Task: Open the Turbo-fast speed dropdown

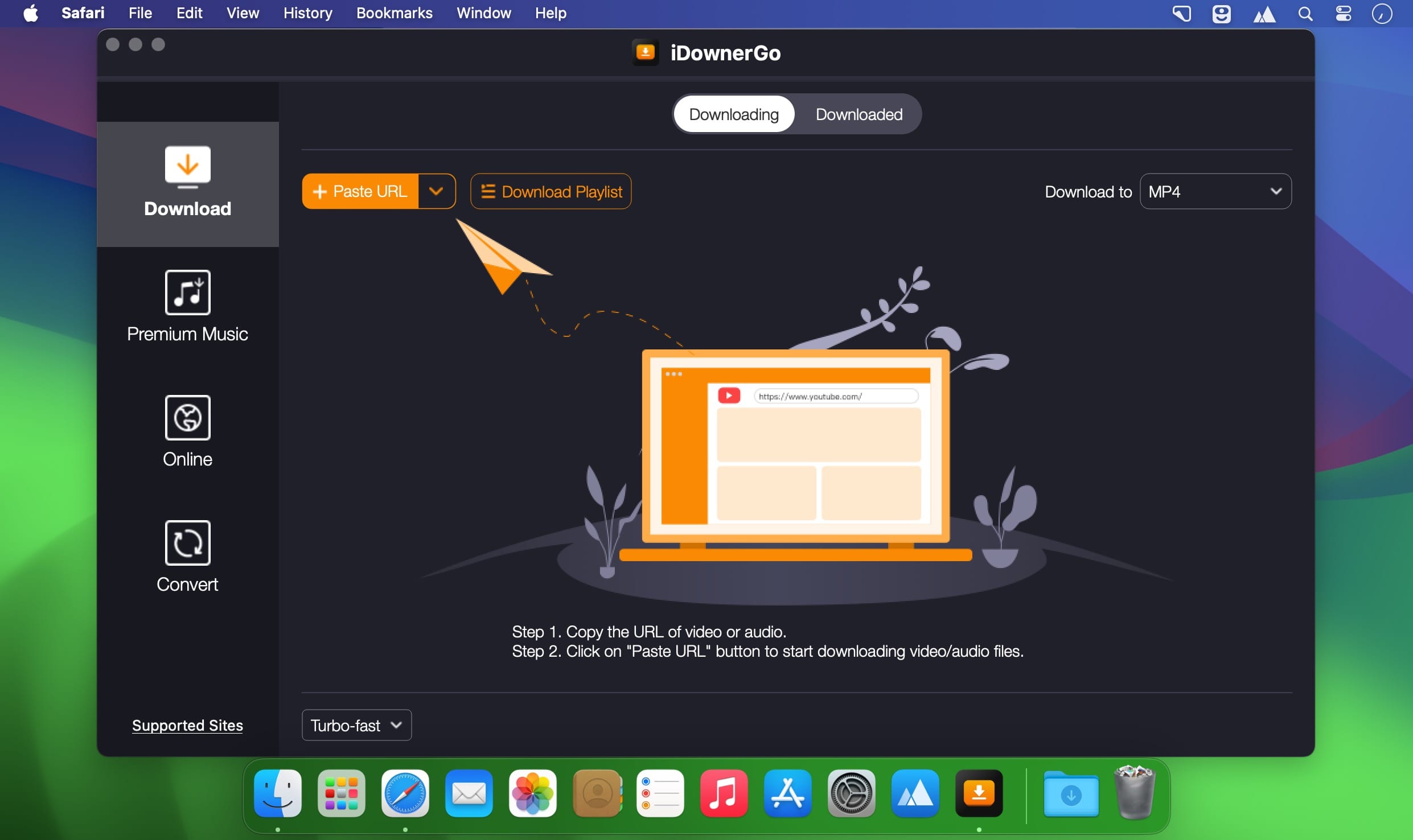Action: (x=356, y=725)
